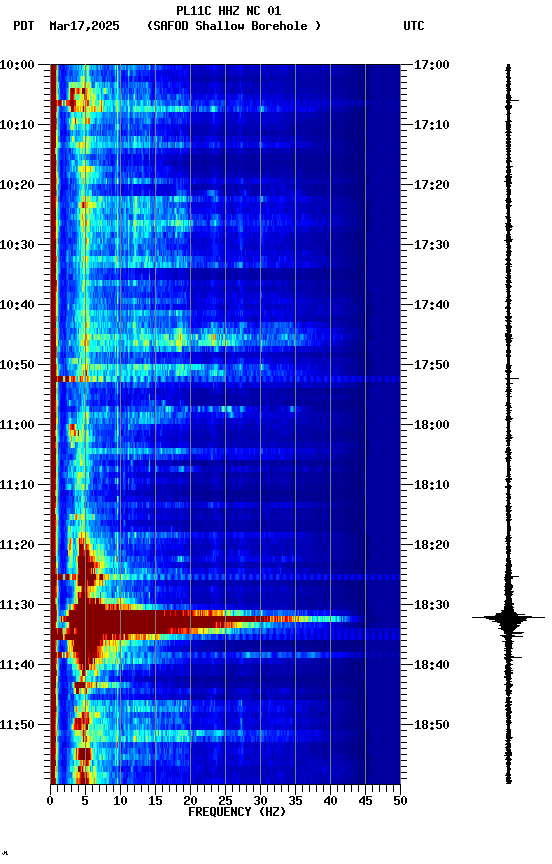Image resolution: width=552 pixels, height=864 pixels.
Task: Click the 11:40 PDT time label
Action: click(x=17, y=665)
